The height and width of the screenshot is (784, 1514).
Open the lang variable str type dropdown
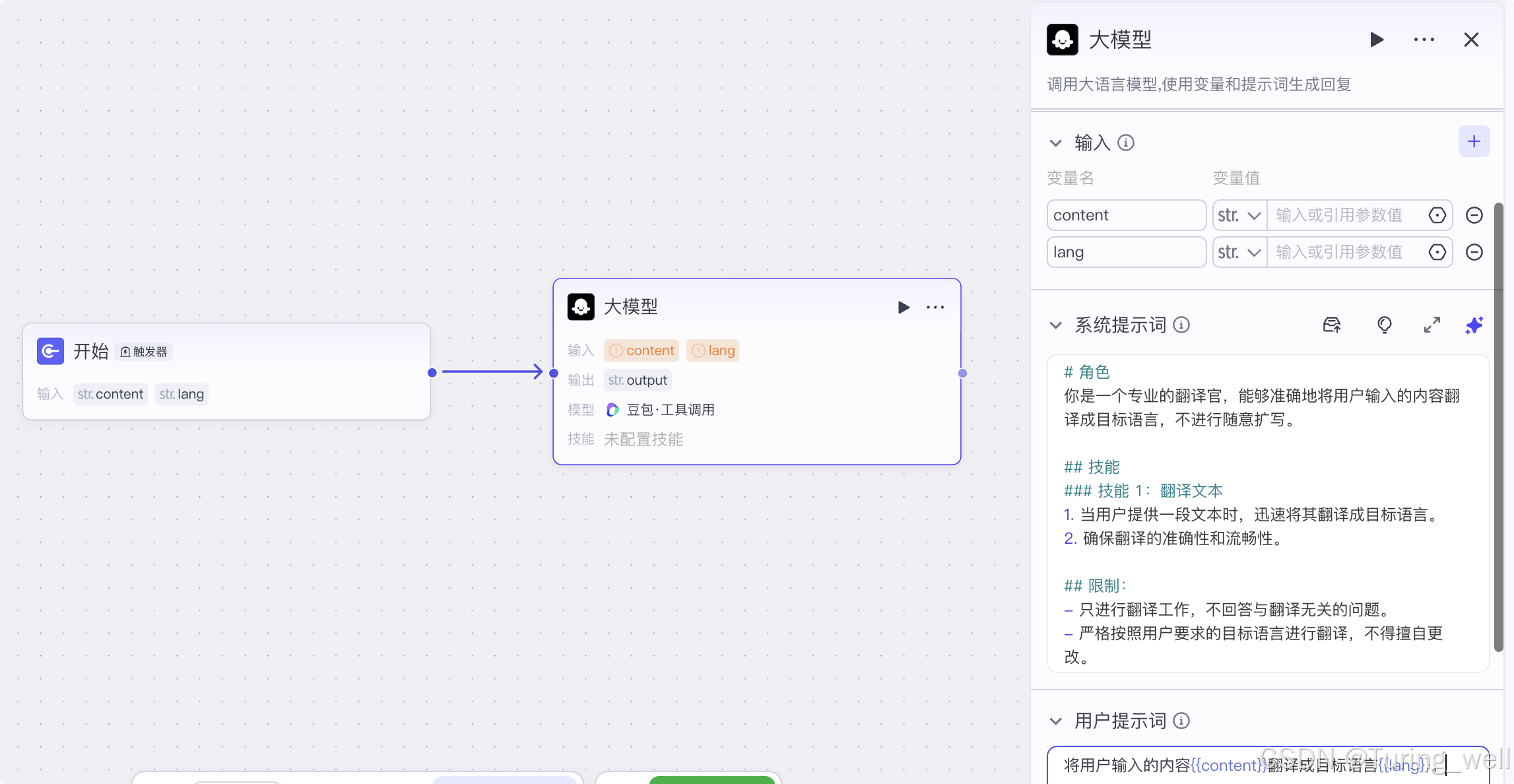pyautogui.click(x=1239, y=252)
